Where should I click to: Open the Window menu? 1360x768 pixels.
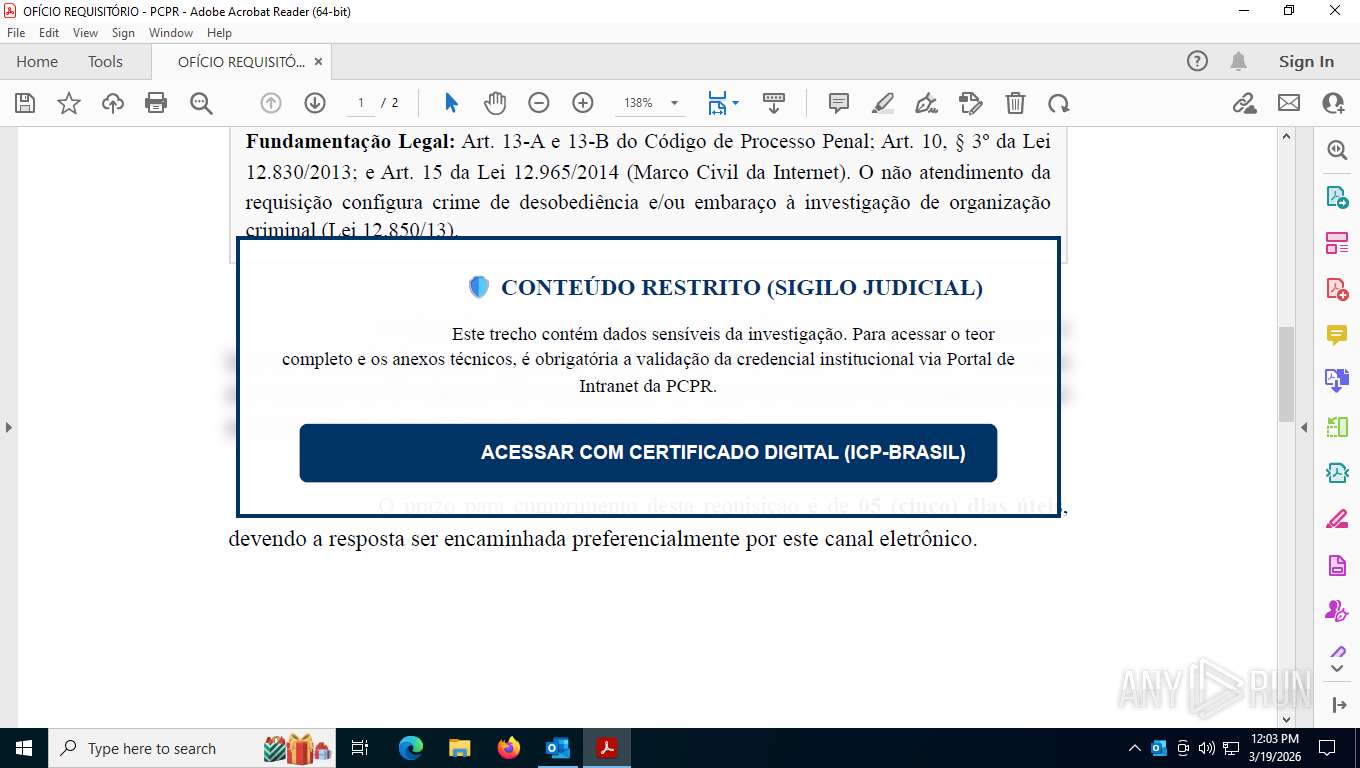[171, 33]
